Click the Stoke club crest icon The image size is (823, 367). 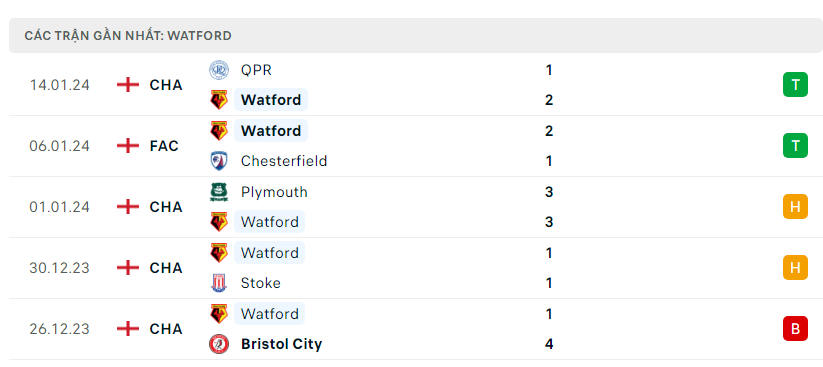click(x=218, y=283)
